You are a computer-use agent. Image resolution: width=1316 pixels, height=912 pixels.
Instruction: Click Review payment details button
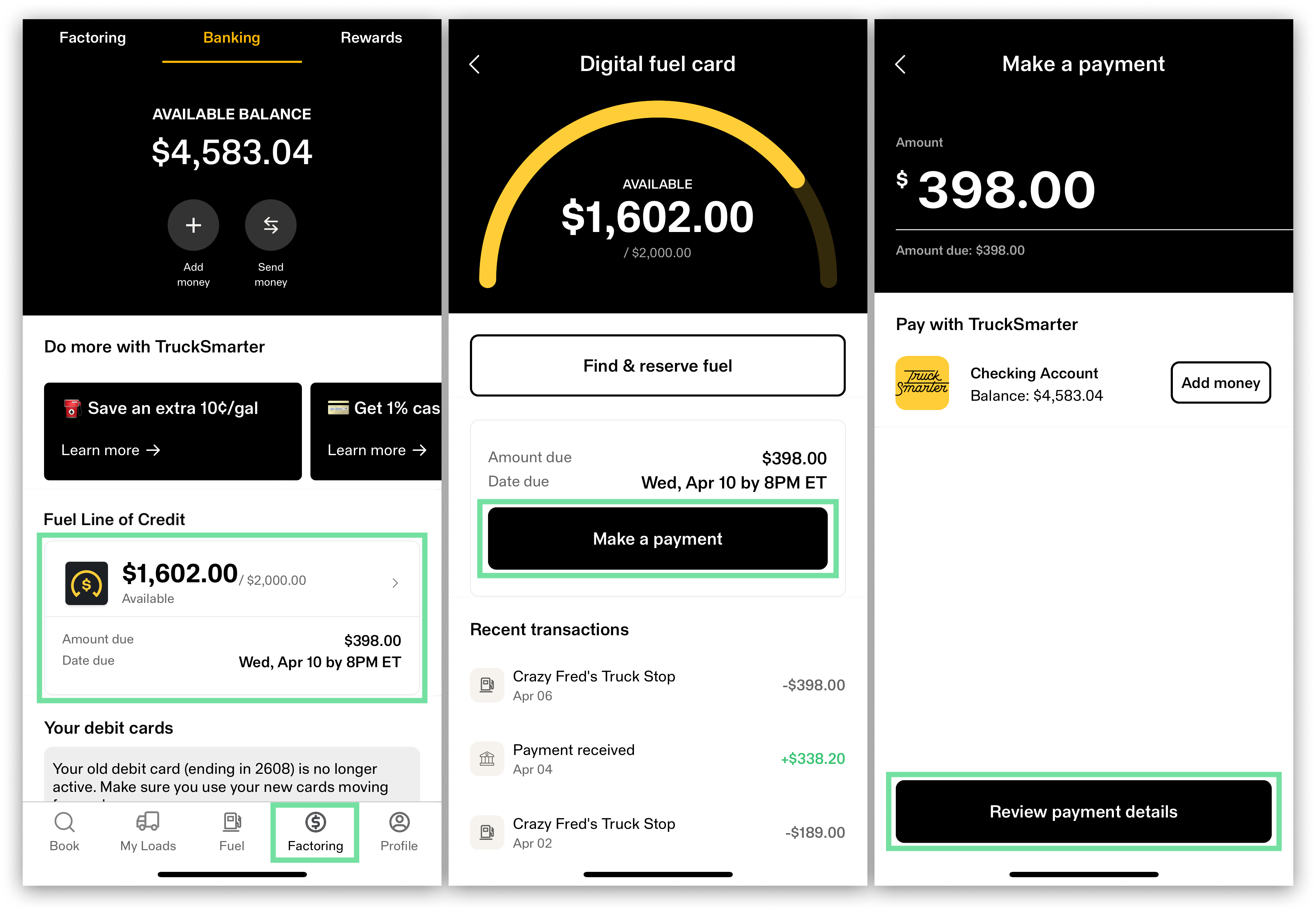click(x=1084, y=811)
